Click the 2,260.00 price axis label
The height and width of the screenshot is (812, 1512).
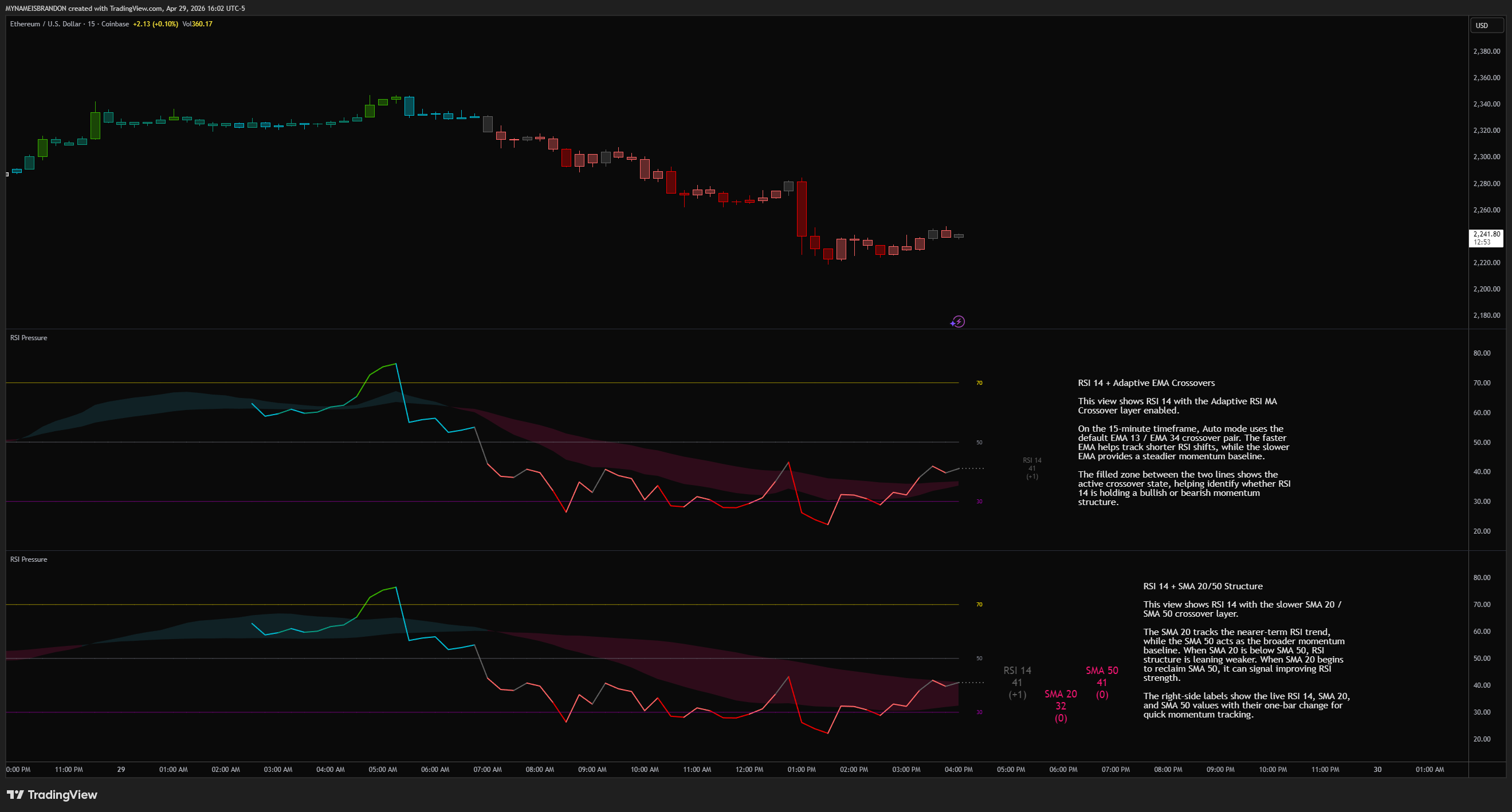pyautogui.click(x=1487, y=210)
